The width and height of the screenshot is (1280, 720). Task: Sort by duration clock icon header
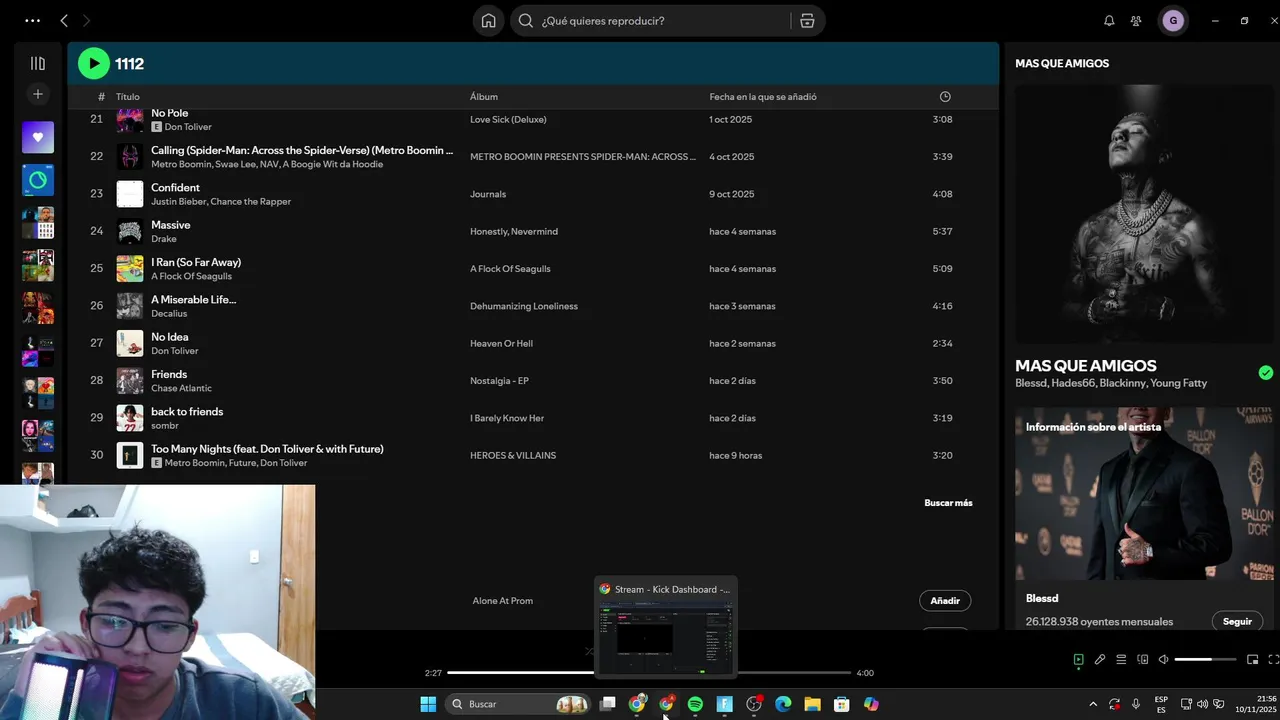click(x=945, y=97)
